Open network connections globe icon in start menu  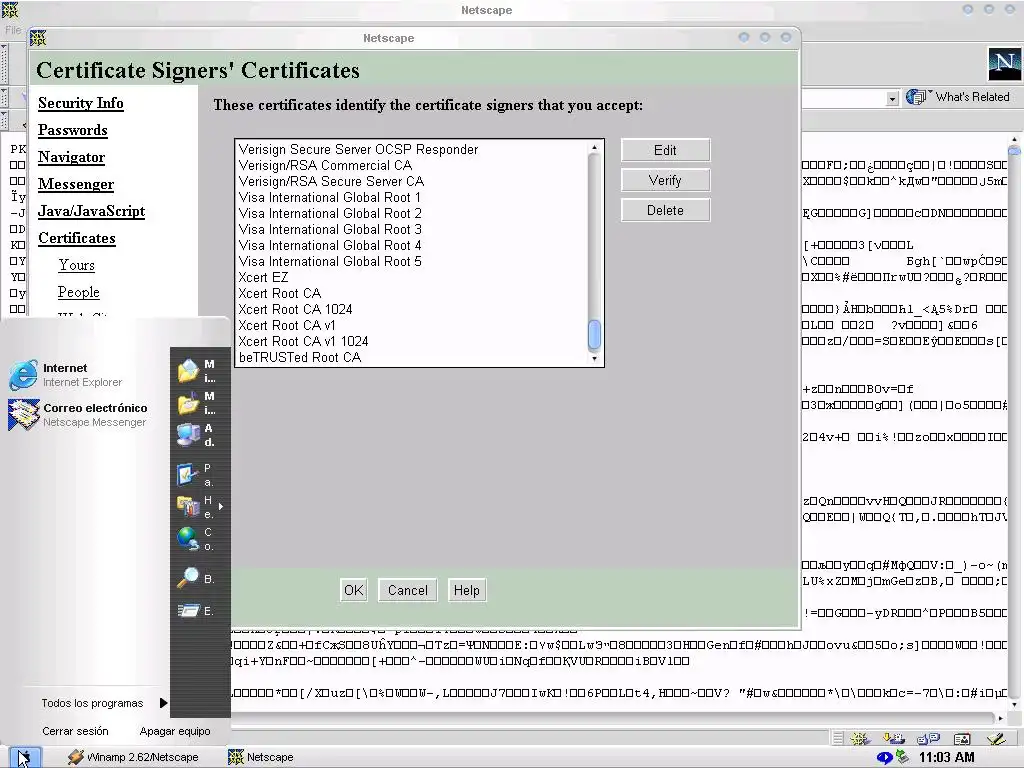tap(188, 539)
